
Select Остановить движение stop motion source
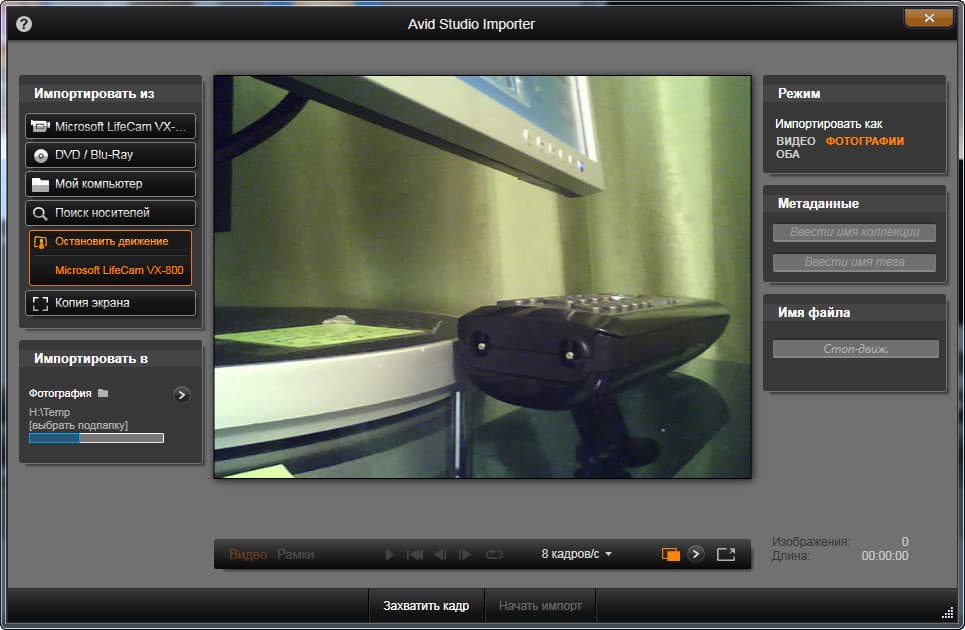click(111, 242)
